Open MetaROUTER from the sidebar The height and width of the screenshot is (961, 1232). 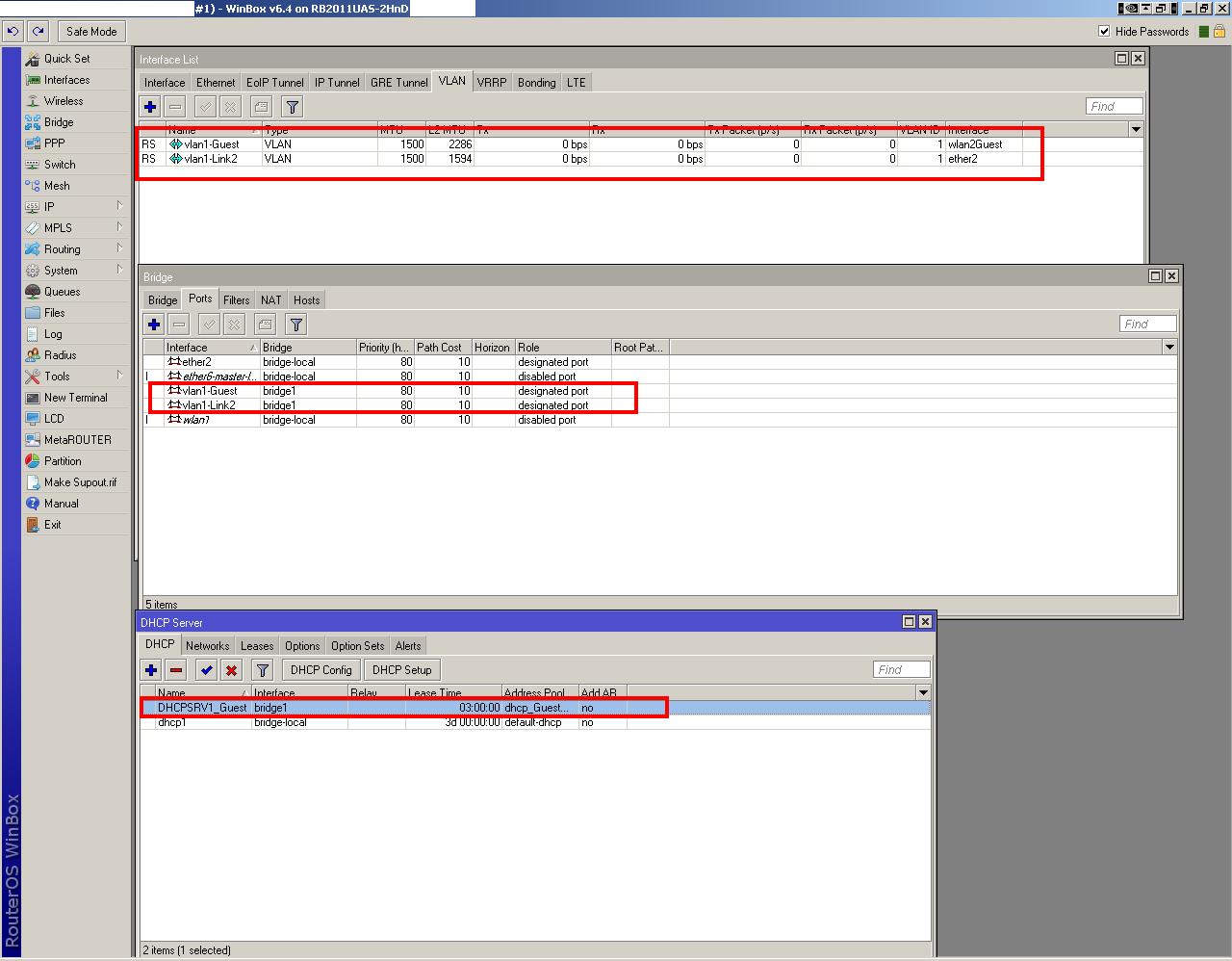77,440
